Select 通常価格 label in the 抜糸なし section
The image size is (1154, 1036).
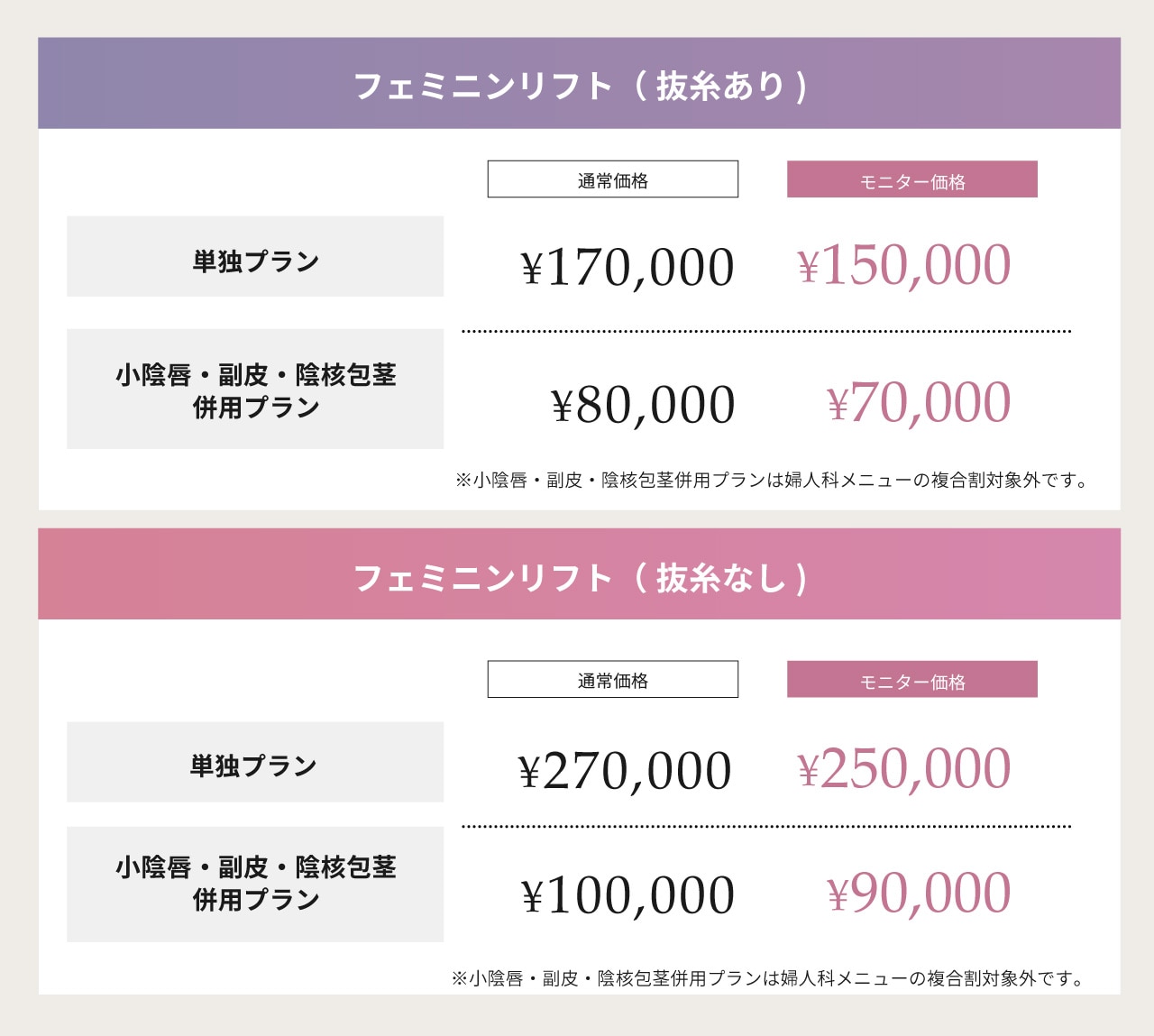[x=613, y=680]
